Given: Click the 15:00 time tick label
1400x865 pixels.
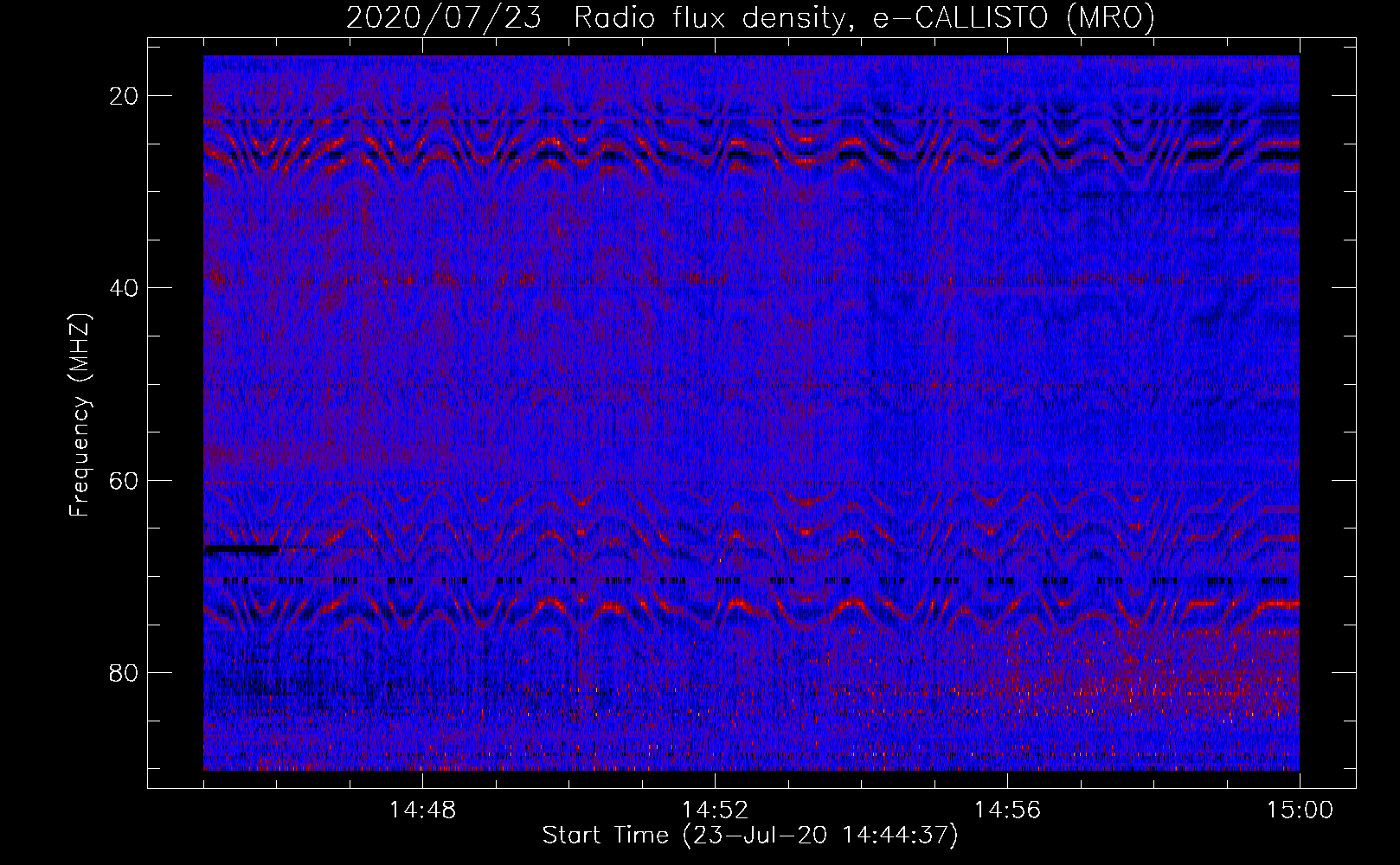Looking at the screenshot, I should 1300,811.
